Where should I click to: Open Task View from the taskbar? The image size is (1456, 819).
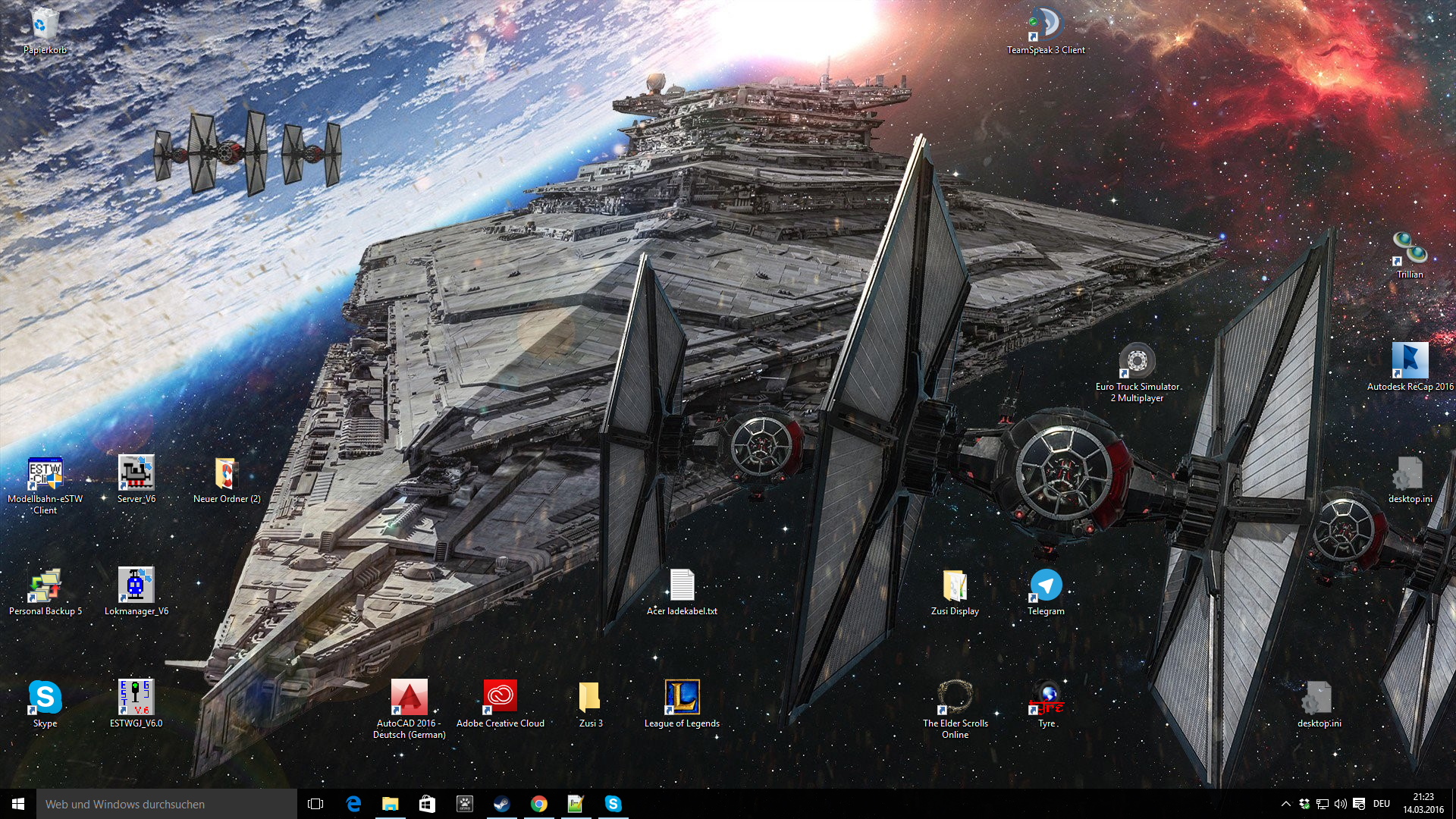[x=315, y=804]
